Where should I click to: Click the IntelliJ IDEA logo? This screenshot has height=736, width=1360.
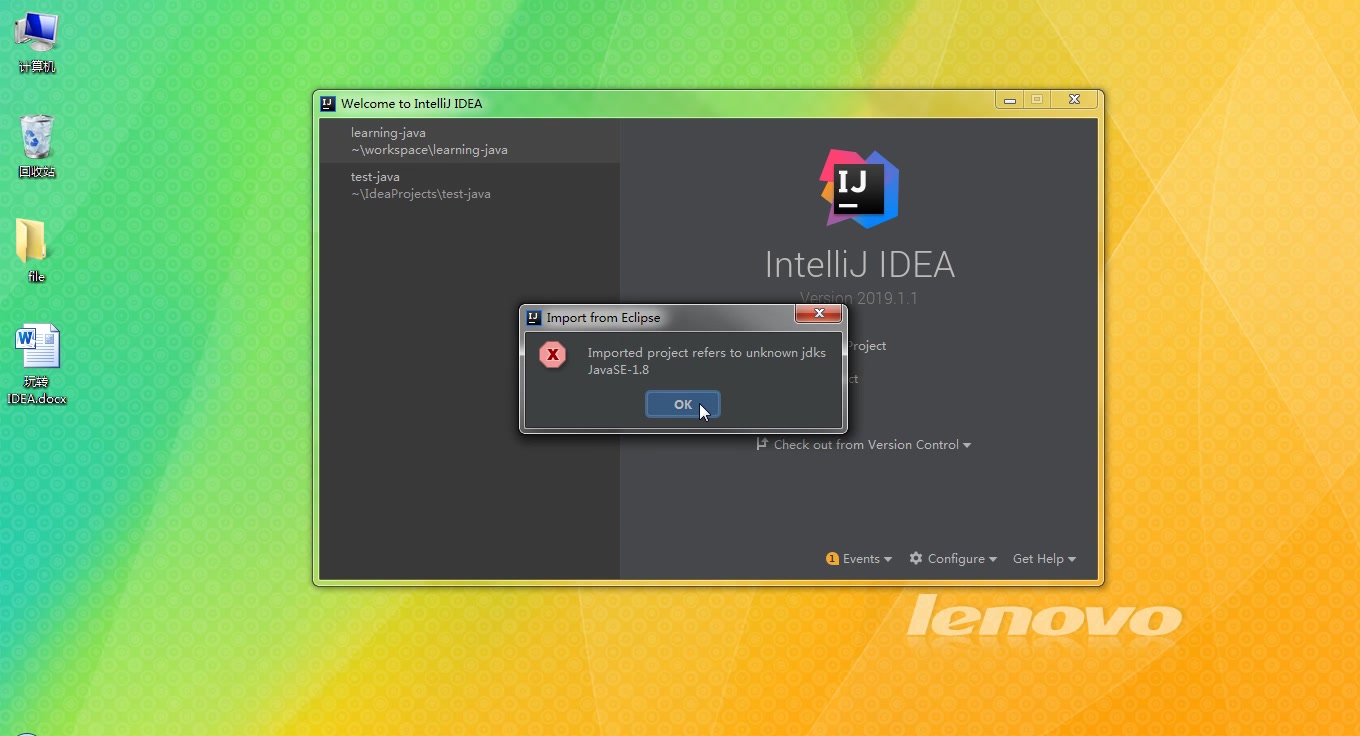click(859, 188)
